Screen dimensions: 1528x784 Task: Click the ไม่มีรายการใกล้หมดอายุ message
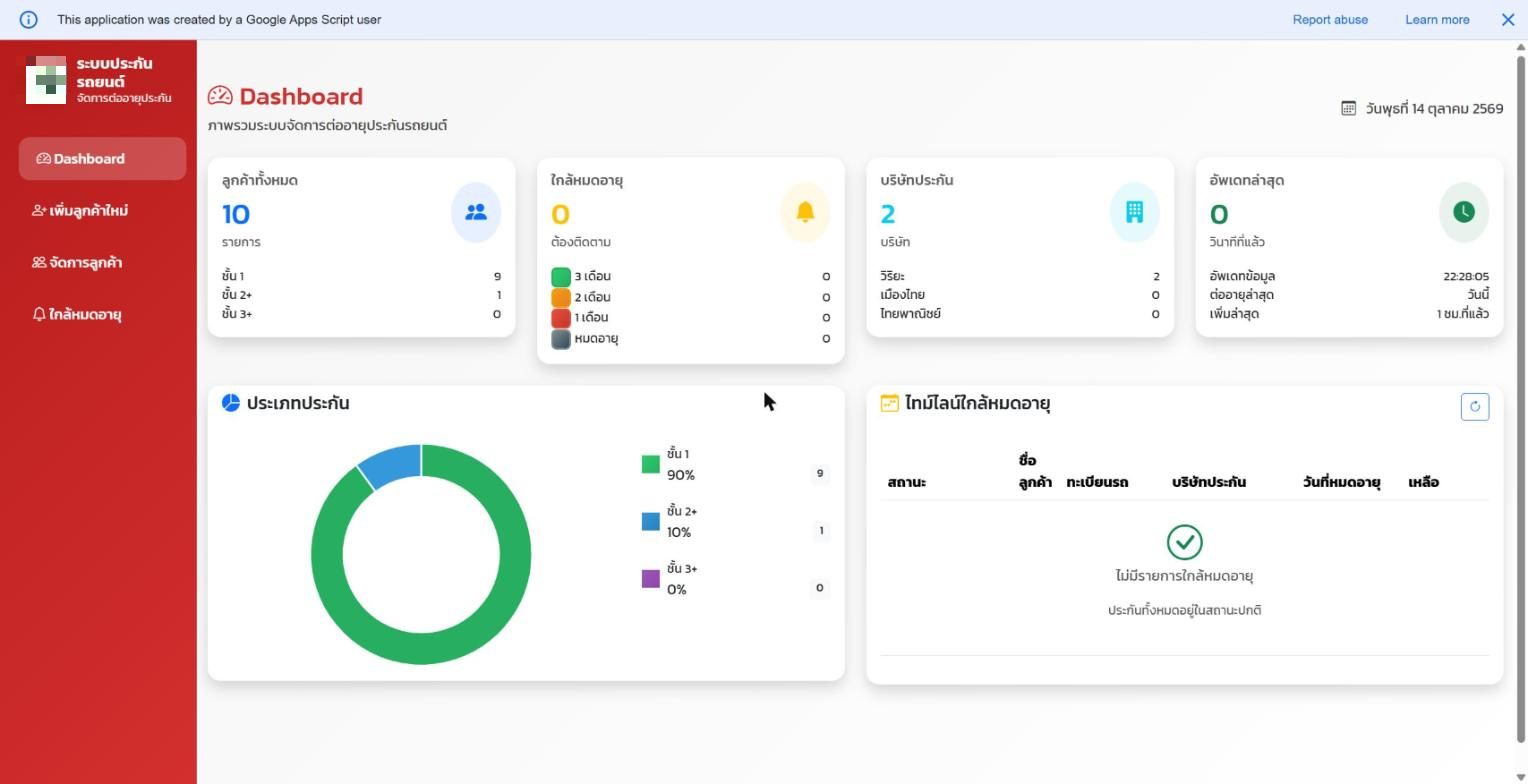tap(1184, 576)
